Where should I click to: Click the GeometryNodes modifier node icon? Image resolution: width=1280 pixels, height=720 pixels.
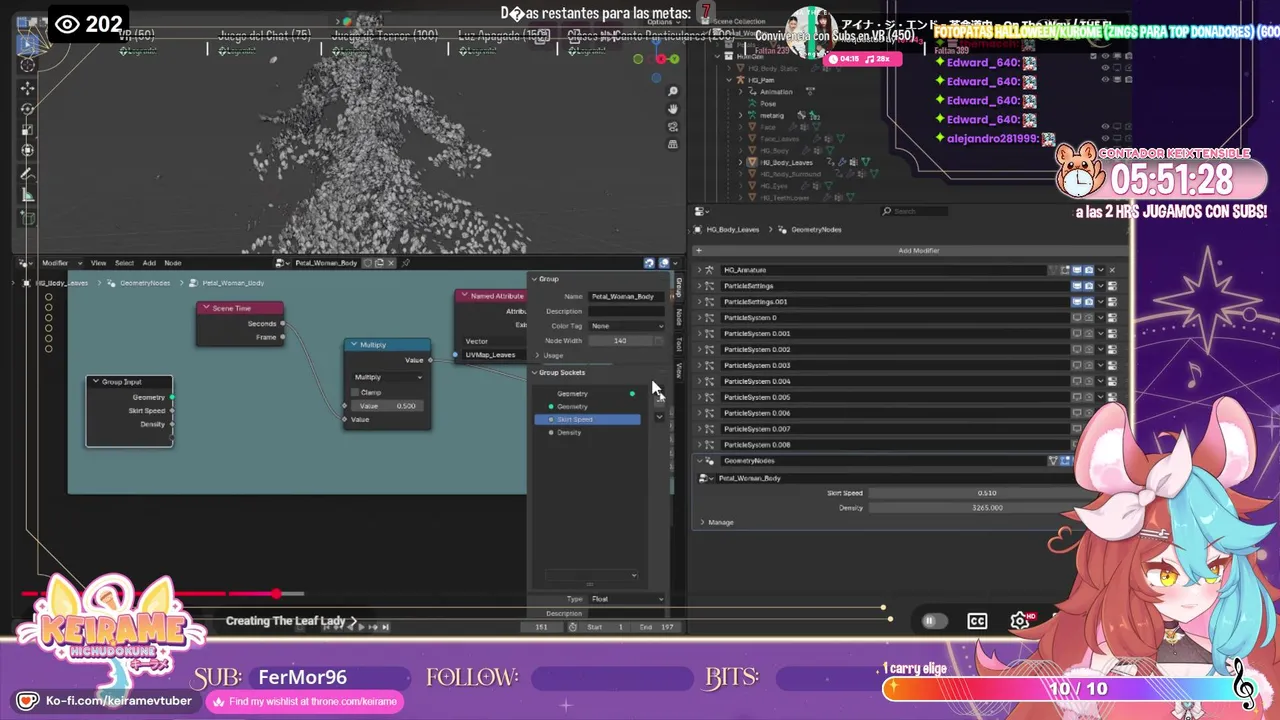tap(710, 461)
